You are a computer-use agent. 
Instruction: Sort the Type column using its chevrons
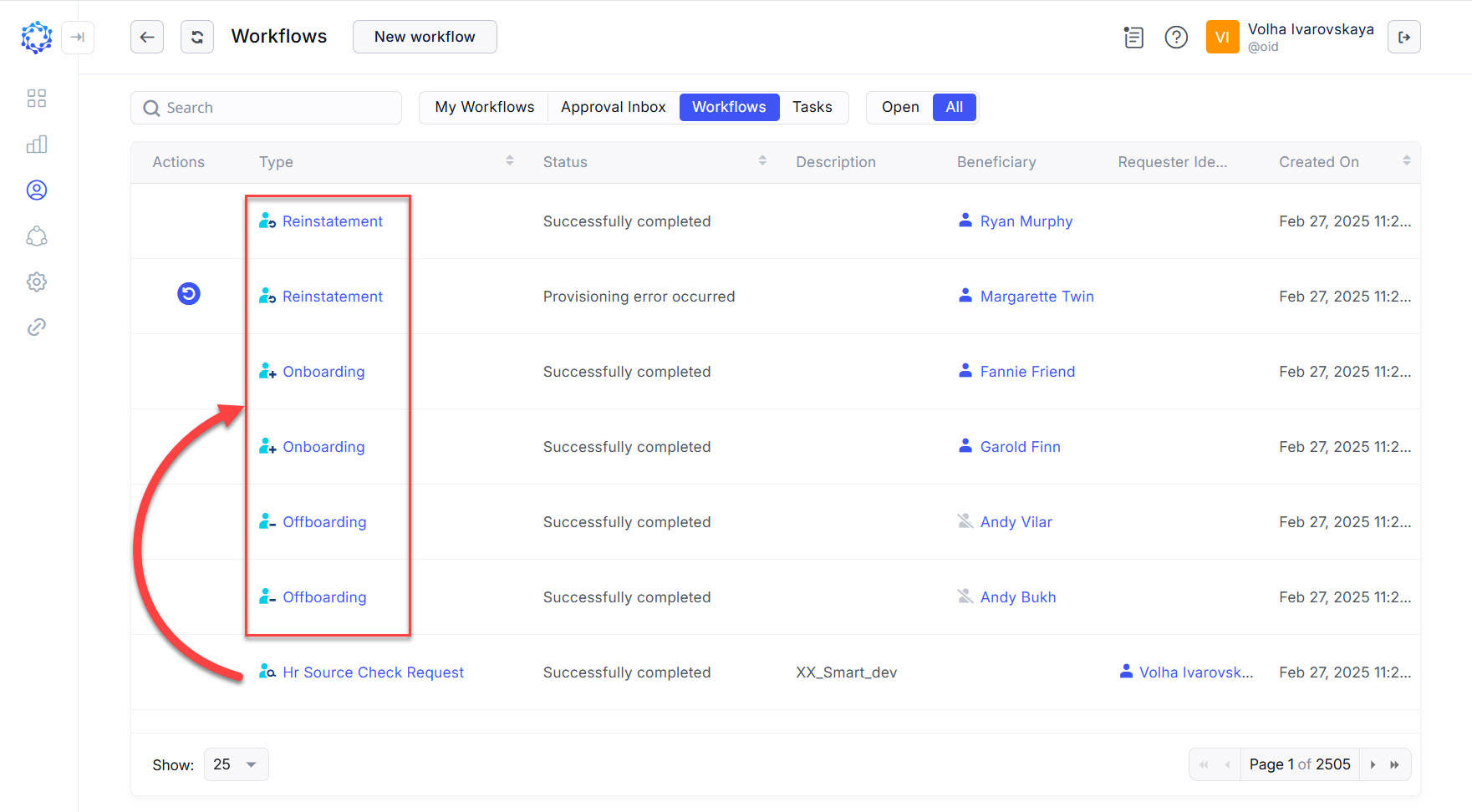click(x=510, y=161)
